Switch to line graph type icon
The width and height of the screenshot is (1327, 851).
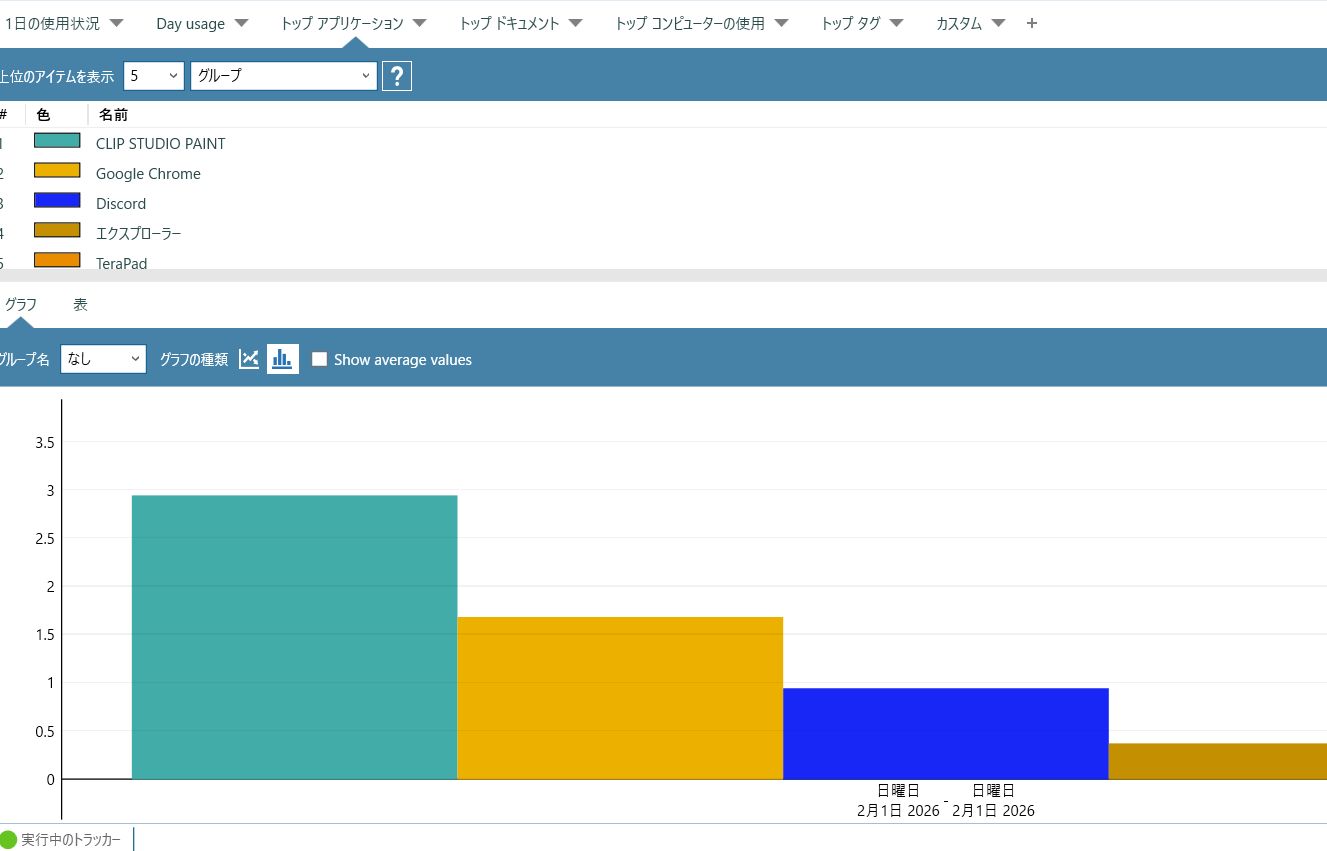click(x=249, y=359)
